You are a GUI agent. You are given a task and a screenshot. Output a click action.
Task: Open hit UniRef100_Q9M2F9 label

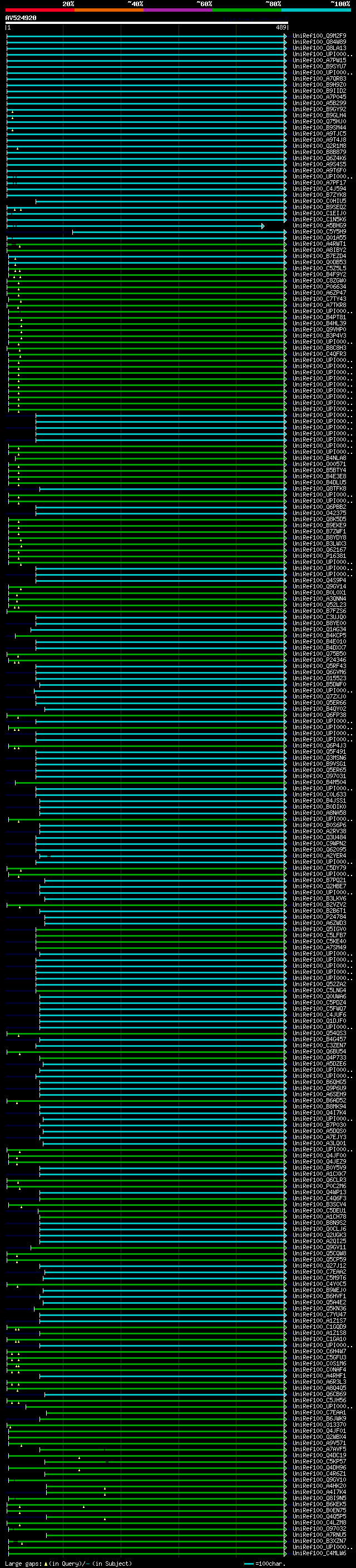tap(319, 36)
